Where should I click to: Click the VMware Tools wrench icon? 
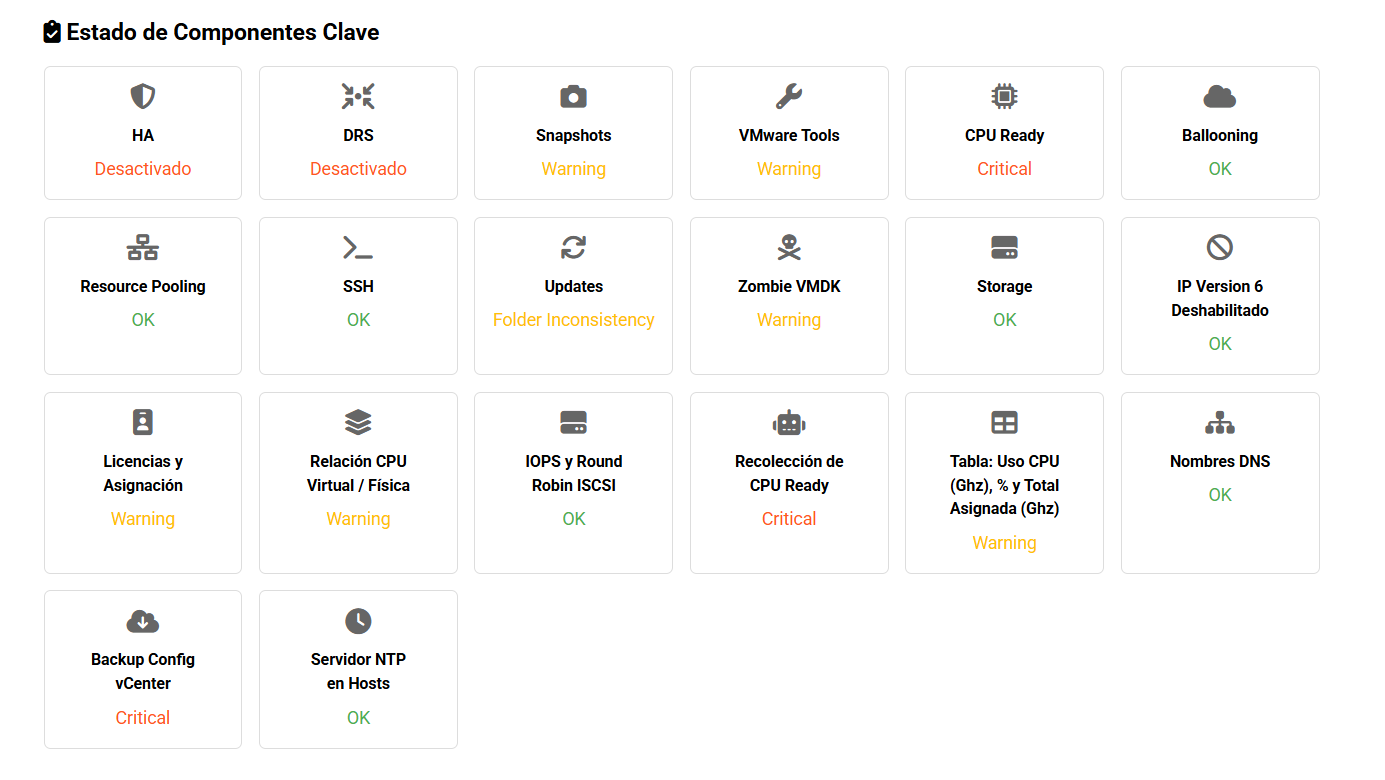(789, 97)
